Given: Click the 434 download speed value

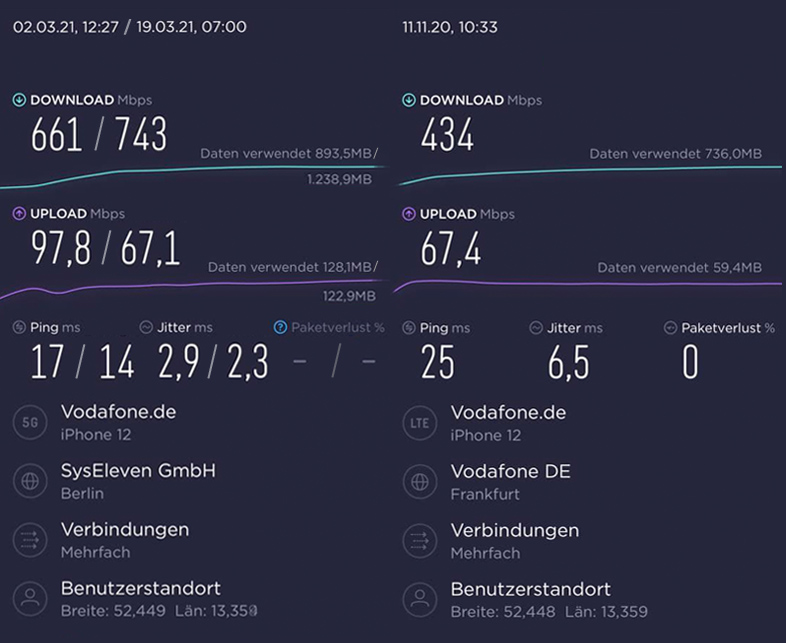Looking at the screenshot, I should coord(447,134).
